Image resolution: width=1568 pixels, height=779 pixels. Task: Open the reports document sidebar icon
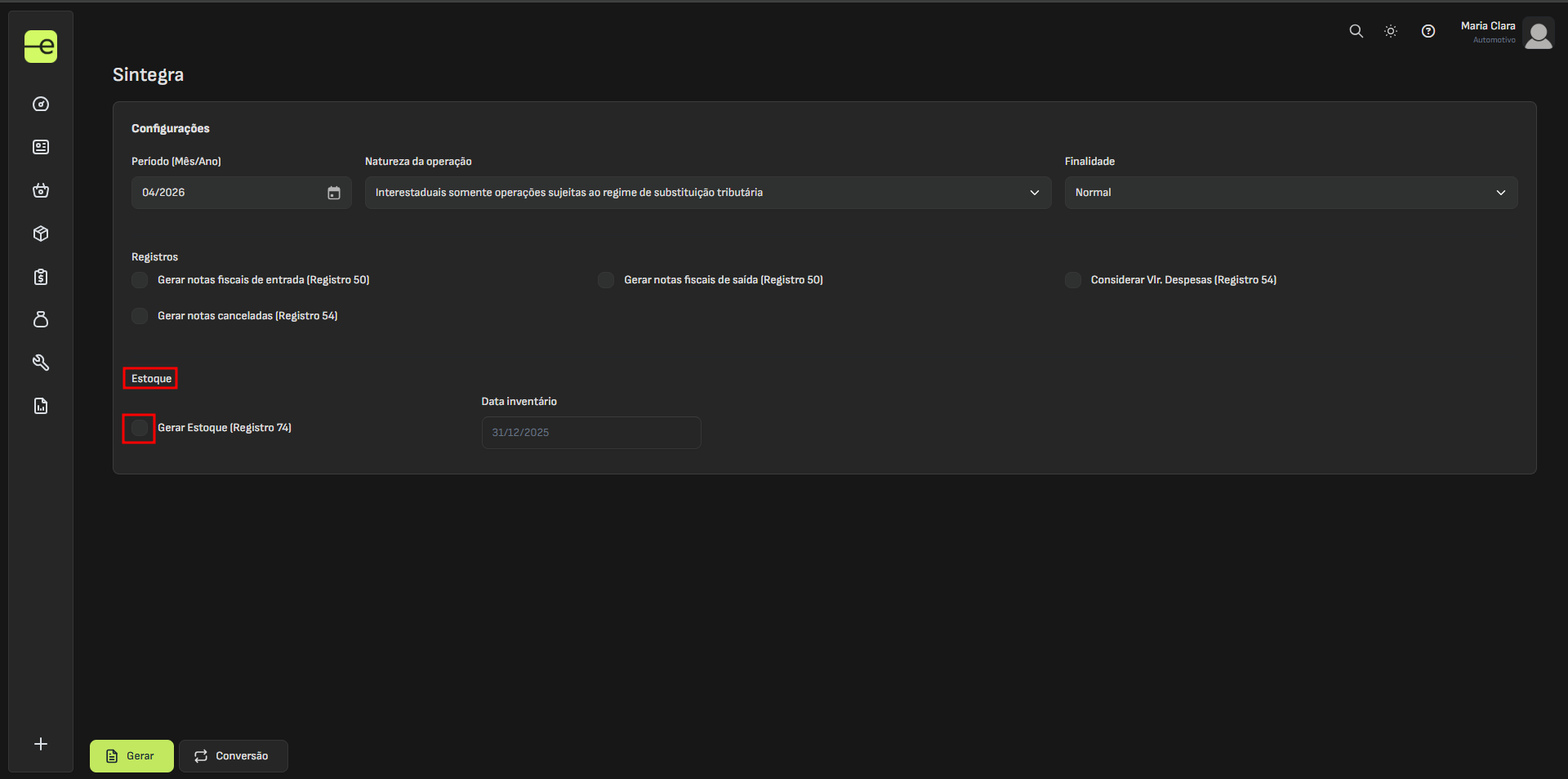[41, 406]
